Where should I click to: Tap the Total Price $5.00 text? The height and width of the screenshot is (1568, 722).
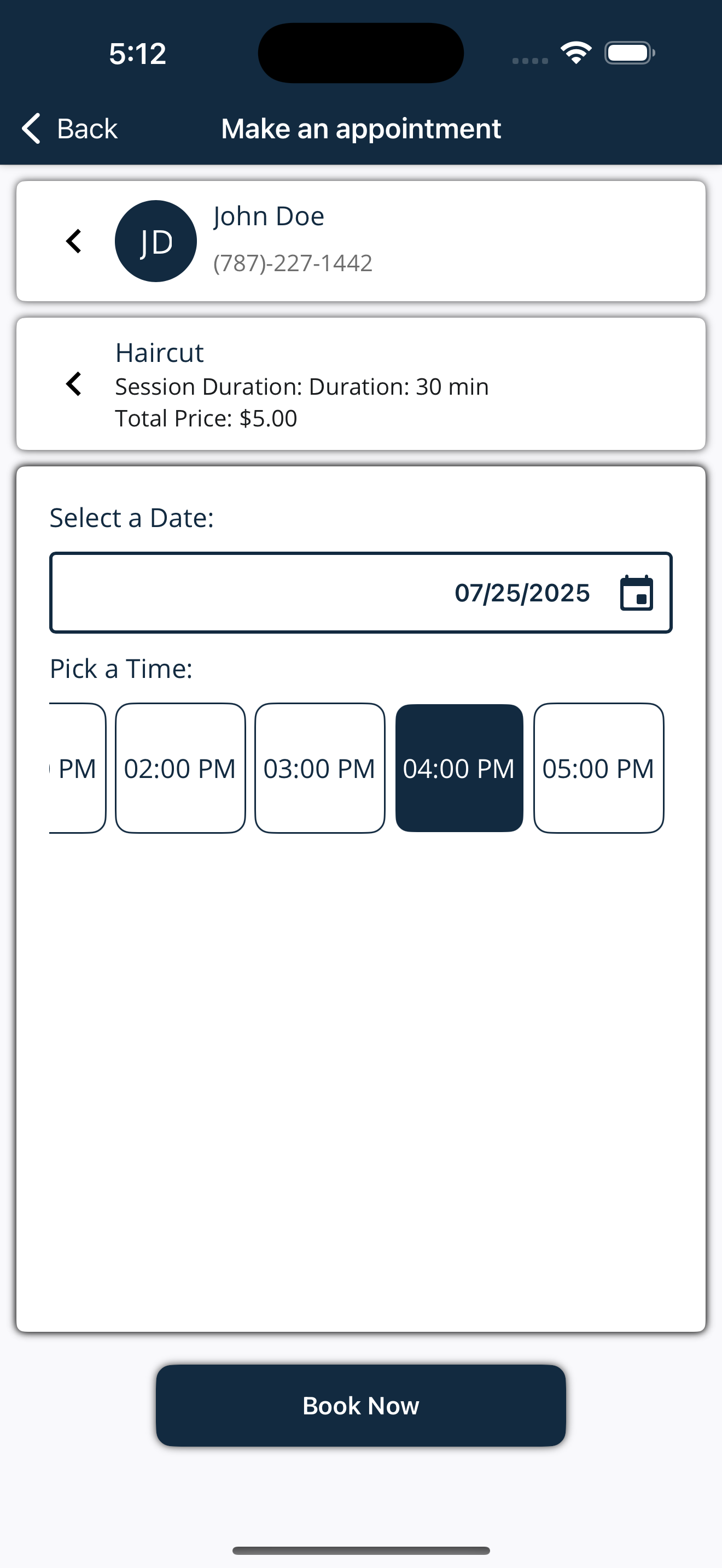pyautogui.click(x=206, y=419)
